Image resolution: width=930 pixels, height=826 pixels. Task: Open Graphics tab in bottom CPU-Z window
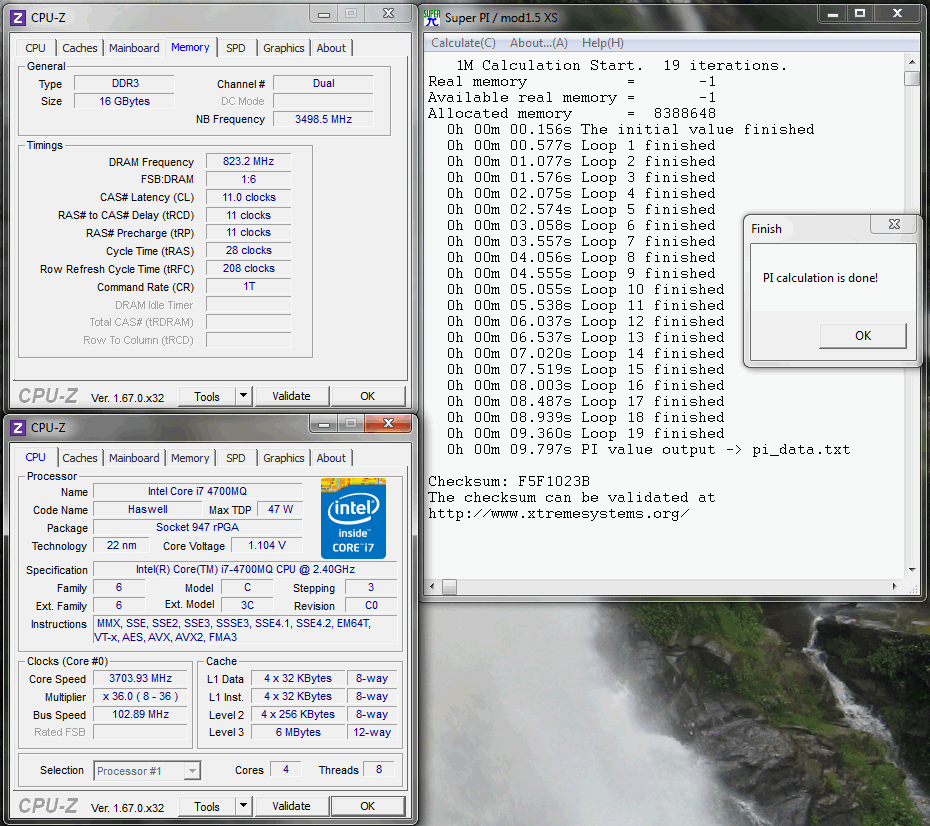tap(284, 458)
